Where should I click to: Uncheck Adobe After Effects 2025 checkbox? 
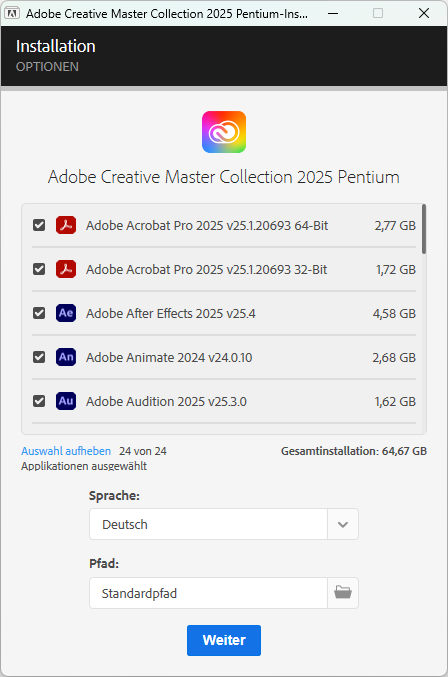pyautogui.click(x=39, y=313)
